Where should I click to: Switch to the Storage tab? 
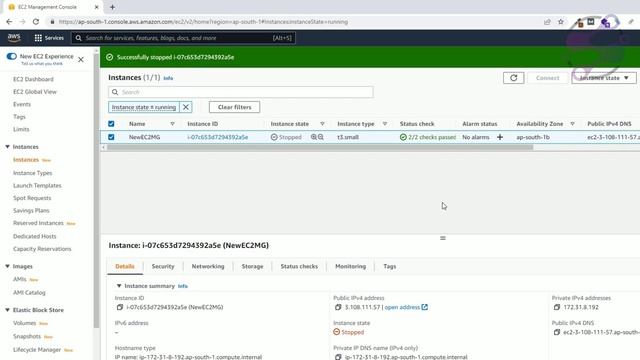[252, 266]
